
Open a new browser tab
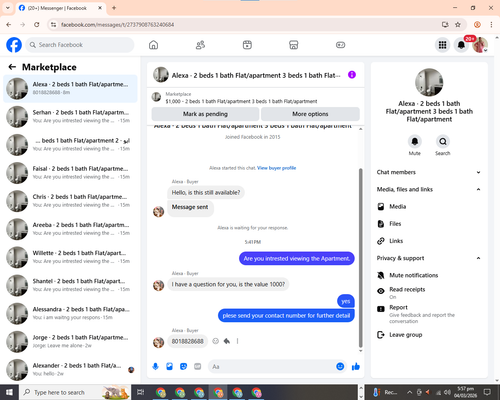[114, 8]
